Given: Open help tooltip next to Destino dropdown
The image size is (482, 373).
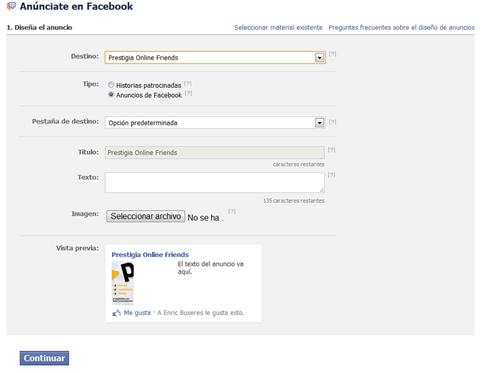Looking at the screenshot, I should (332, 54).
